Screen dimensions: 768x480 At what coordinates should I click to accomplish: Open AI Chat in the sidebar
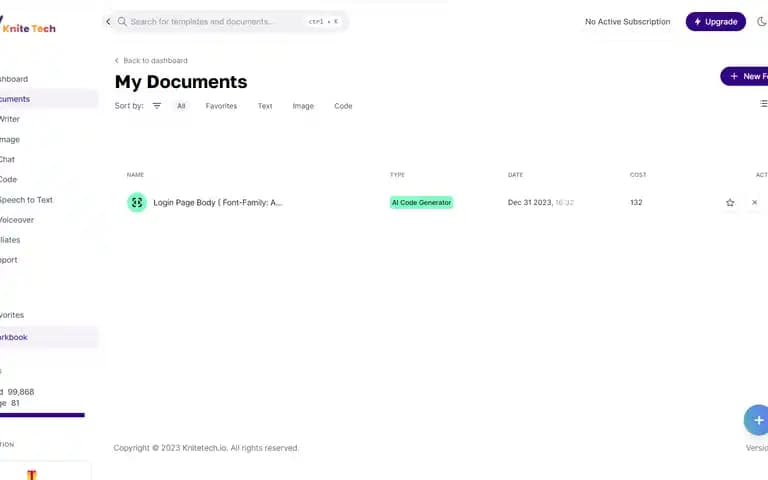tap(7, 160)
